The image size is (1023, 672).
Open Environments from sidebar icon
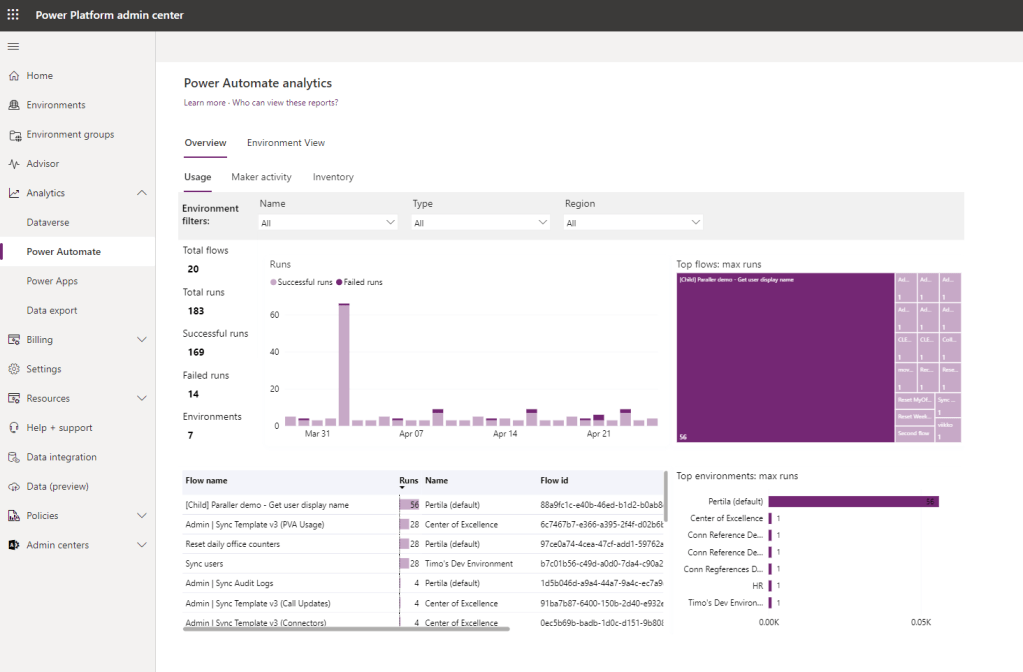(14, 105)
